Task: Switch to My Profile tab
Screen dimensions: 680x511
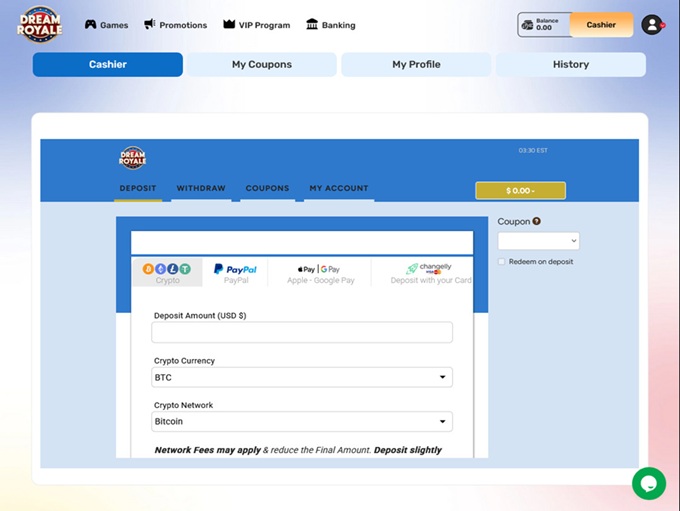Action: click(x=416, y=64)
